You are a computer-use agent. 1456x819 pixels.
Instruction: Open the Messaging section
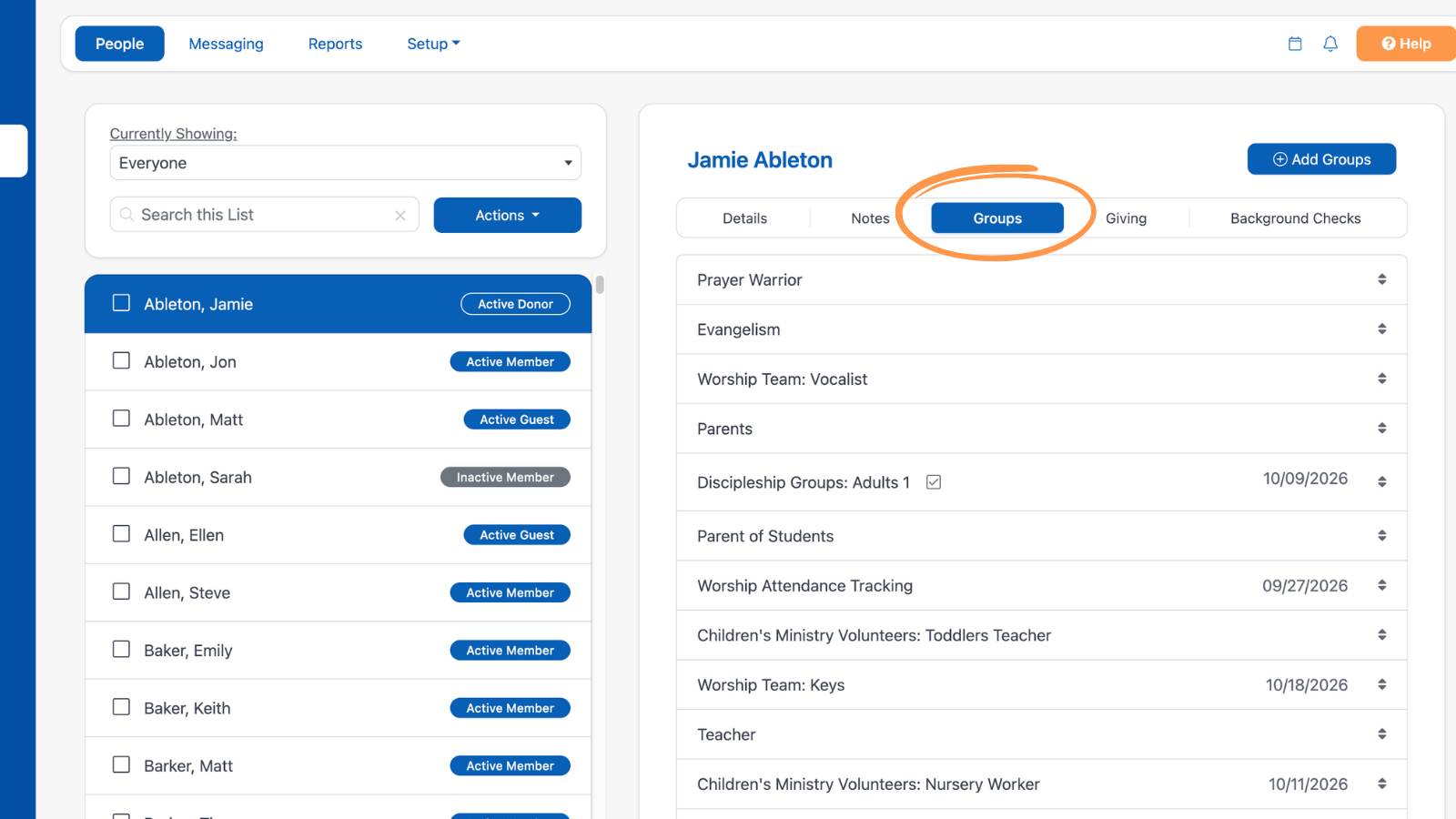point(226,44)
